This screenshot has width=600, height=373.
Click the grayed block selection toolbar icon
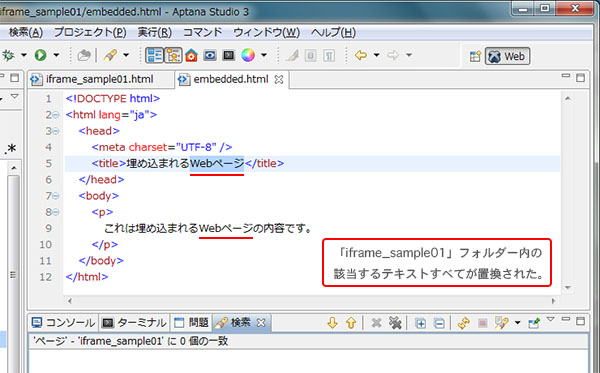pos(310,56)
